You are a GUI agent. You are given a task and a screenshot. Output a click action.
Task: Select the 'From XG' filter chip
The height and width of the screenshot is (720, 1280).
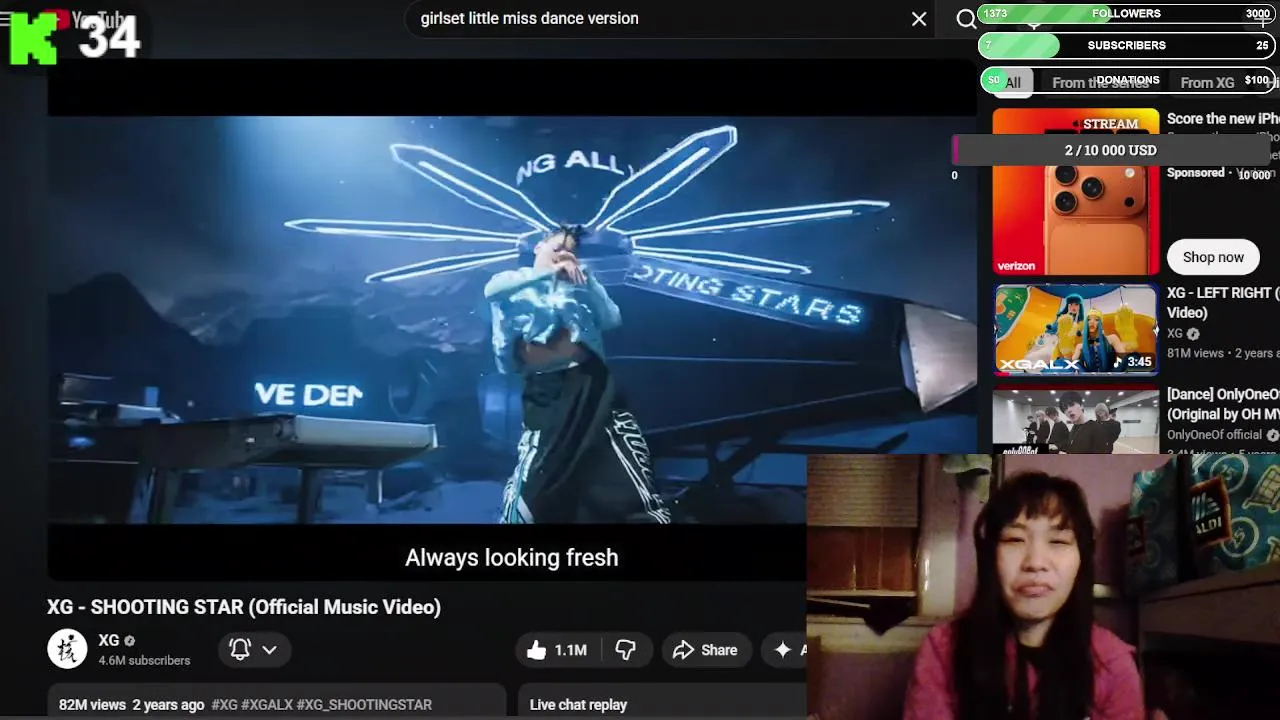[x=1207, y=83]
